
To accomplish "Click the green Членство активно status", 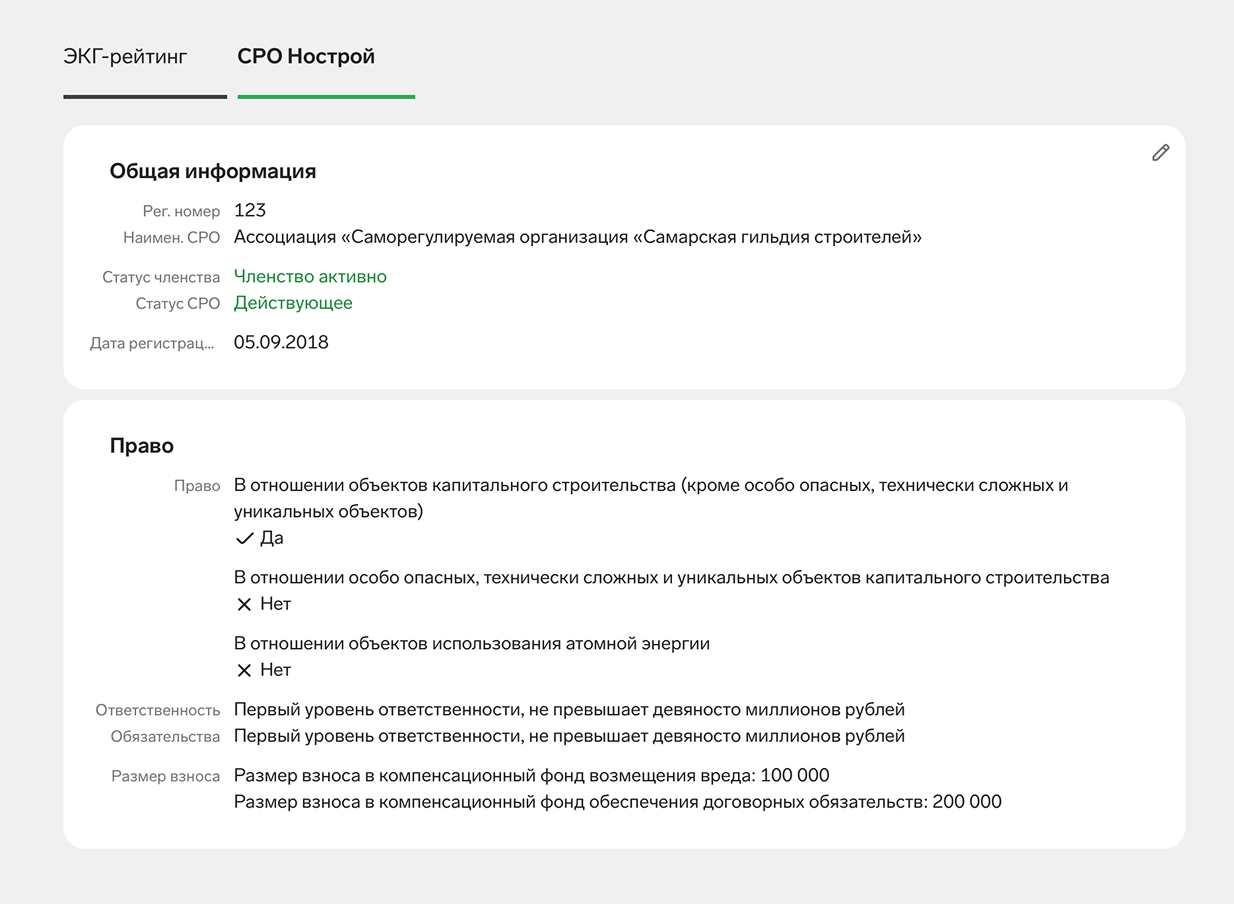I will (x=310, y=277).
